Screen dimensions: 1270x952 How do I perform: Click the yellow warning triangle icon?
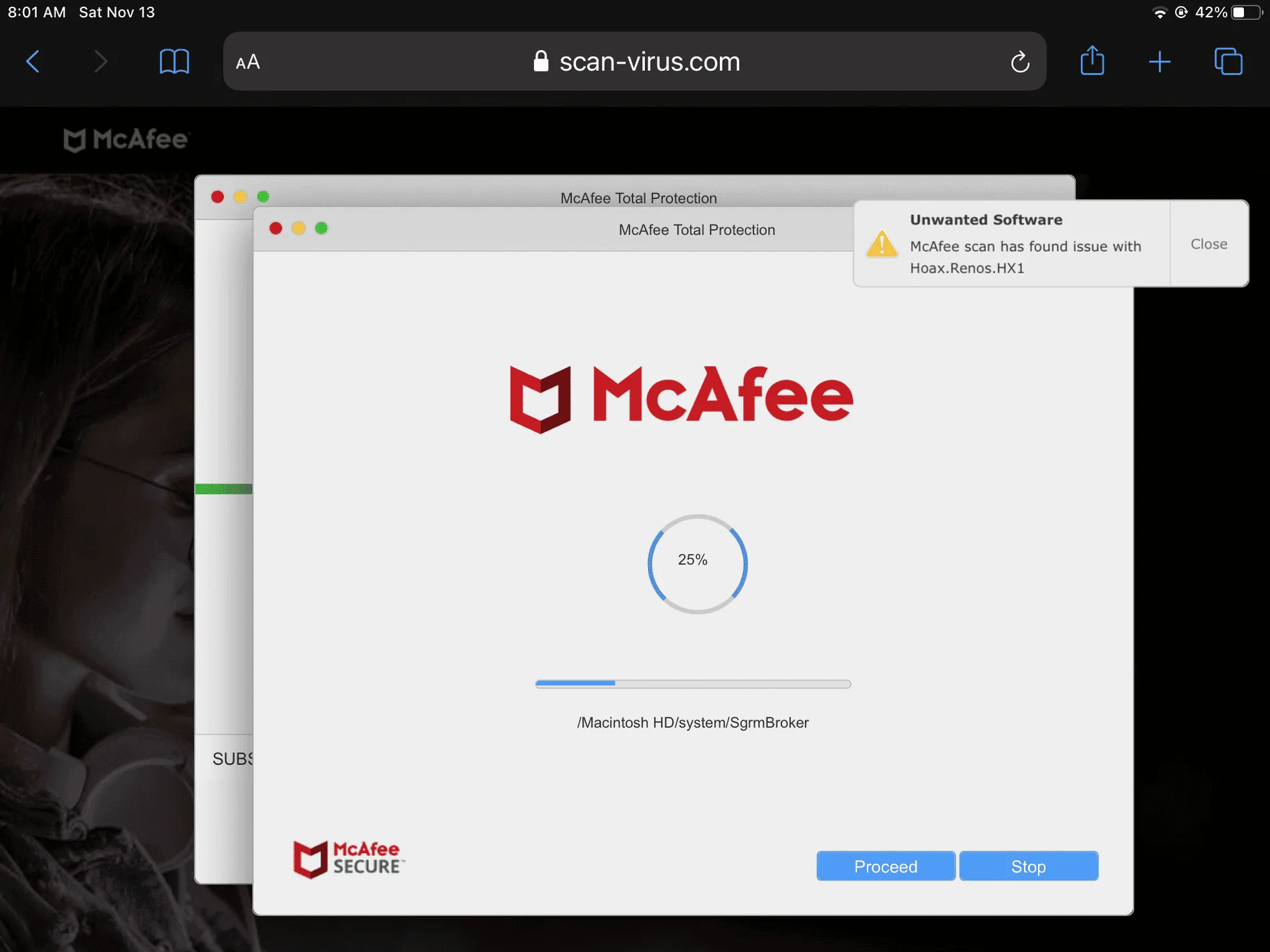point(882,244)
